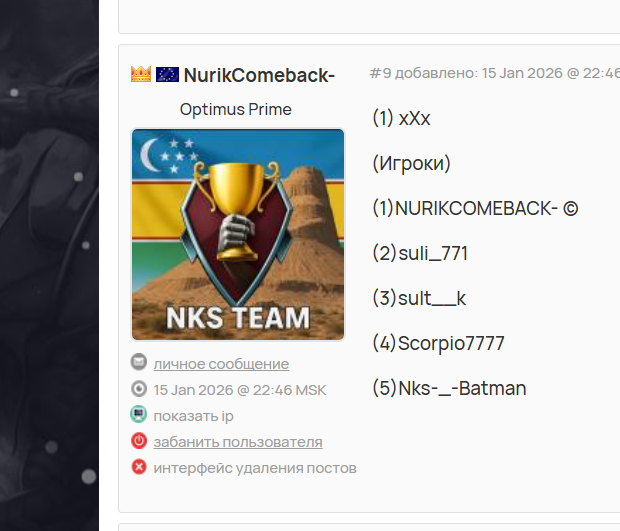Click the envelope private message icon
The height and width of the screenshot is (531, 620).
(139, 362)
